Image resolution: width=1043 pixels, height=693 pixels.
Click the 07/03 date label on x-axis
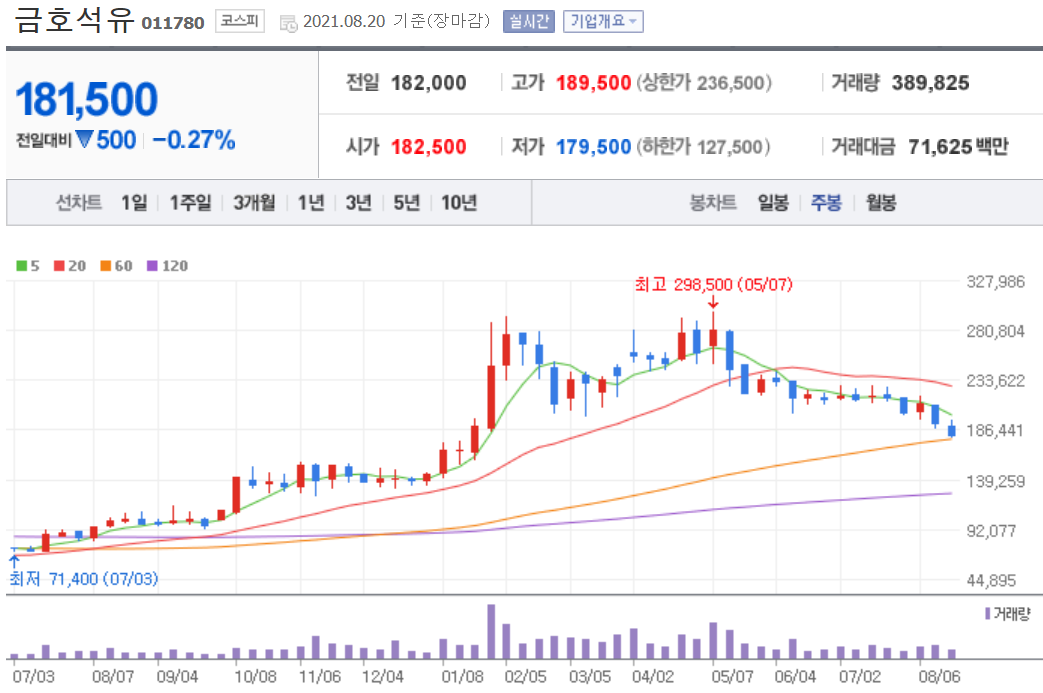33,677
